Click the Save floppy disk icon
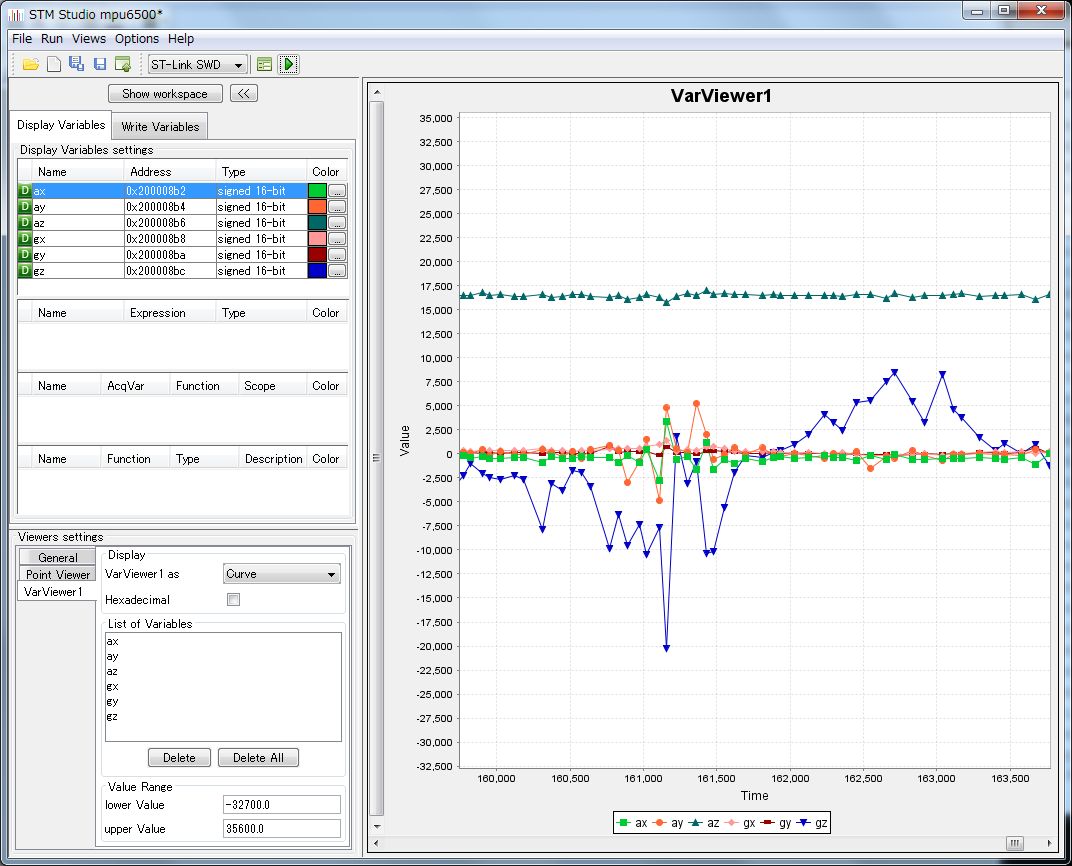1072x866 pixels. point(99,64)
